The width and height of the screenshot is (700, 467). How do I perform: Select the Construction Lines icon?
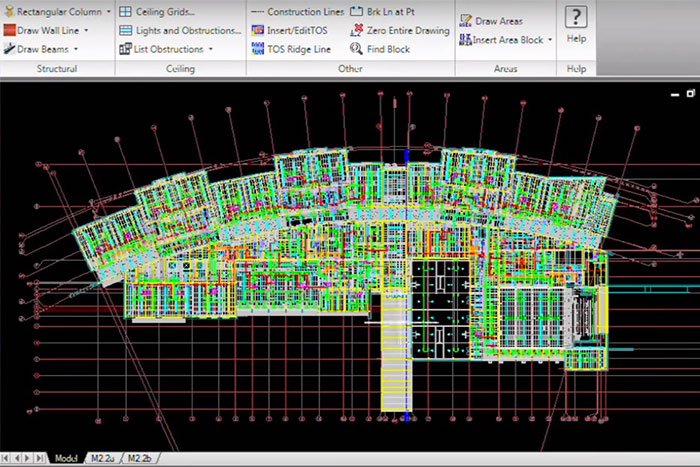258,12
